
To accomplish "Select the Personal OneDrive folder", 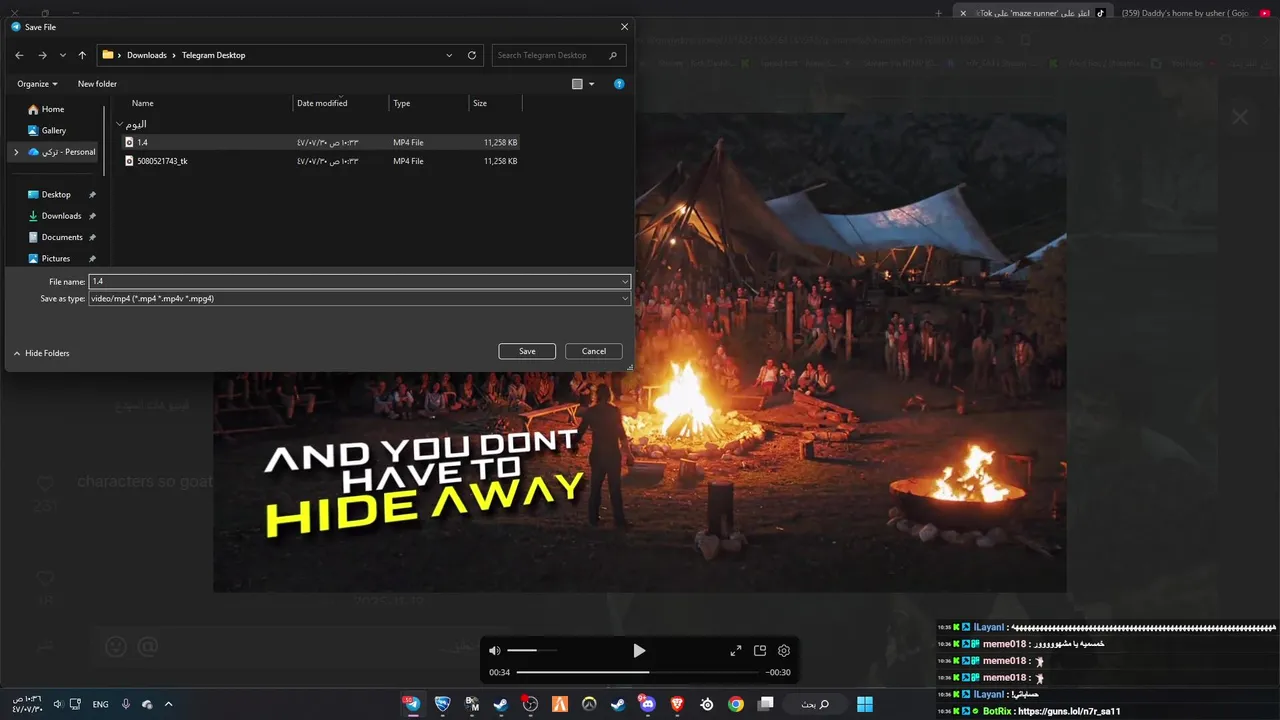I will [62, 152].
